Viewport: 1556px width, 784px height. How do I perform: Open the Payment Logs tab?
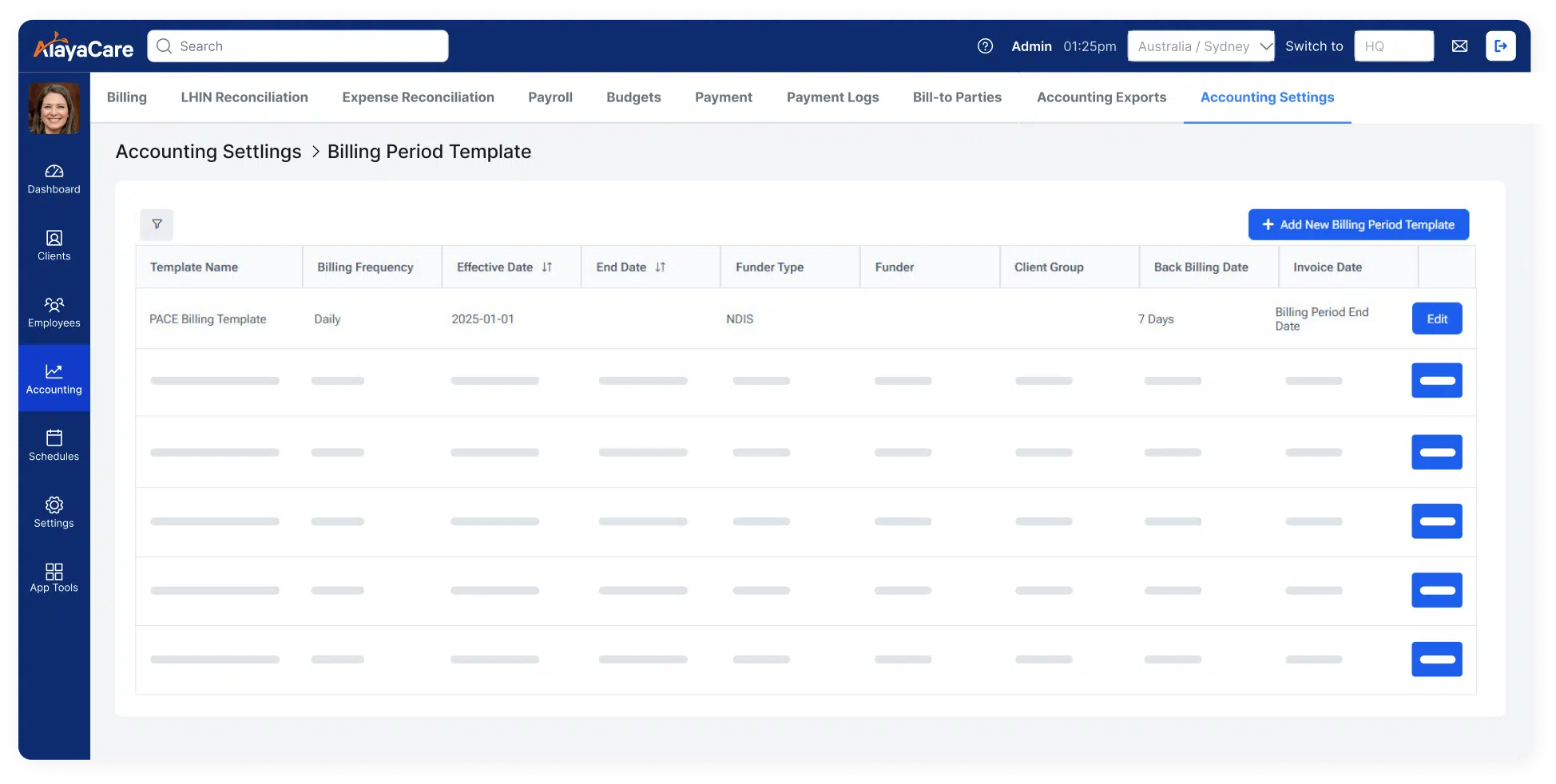click(x=833, y=97)
